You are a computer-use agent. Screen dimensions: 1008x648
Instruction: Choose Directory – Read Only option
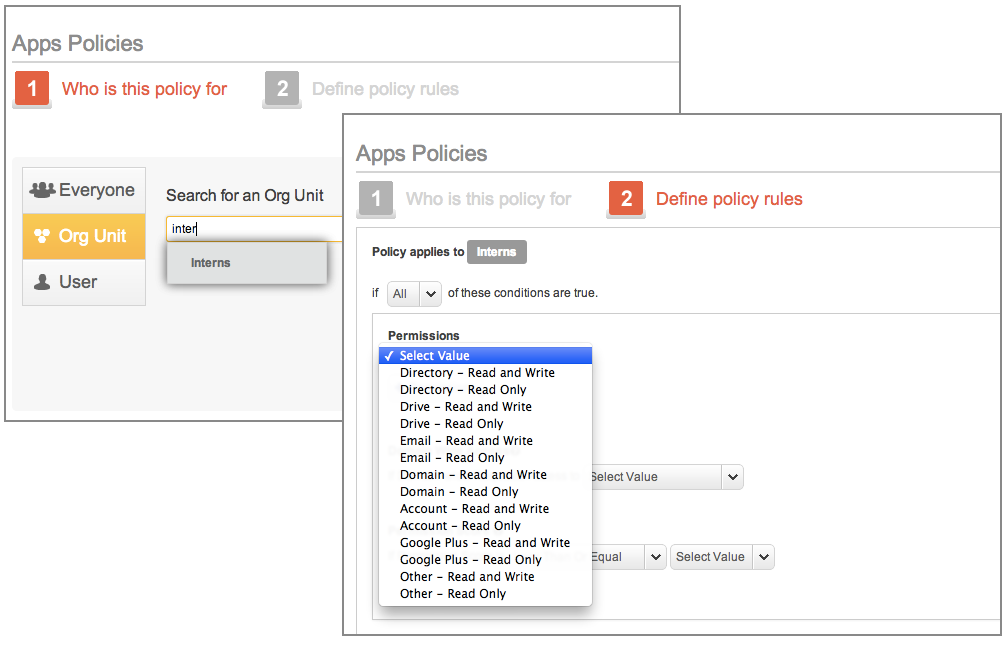462,390
